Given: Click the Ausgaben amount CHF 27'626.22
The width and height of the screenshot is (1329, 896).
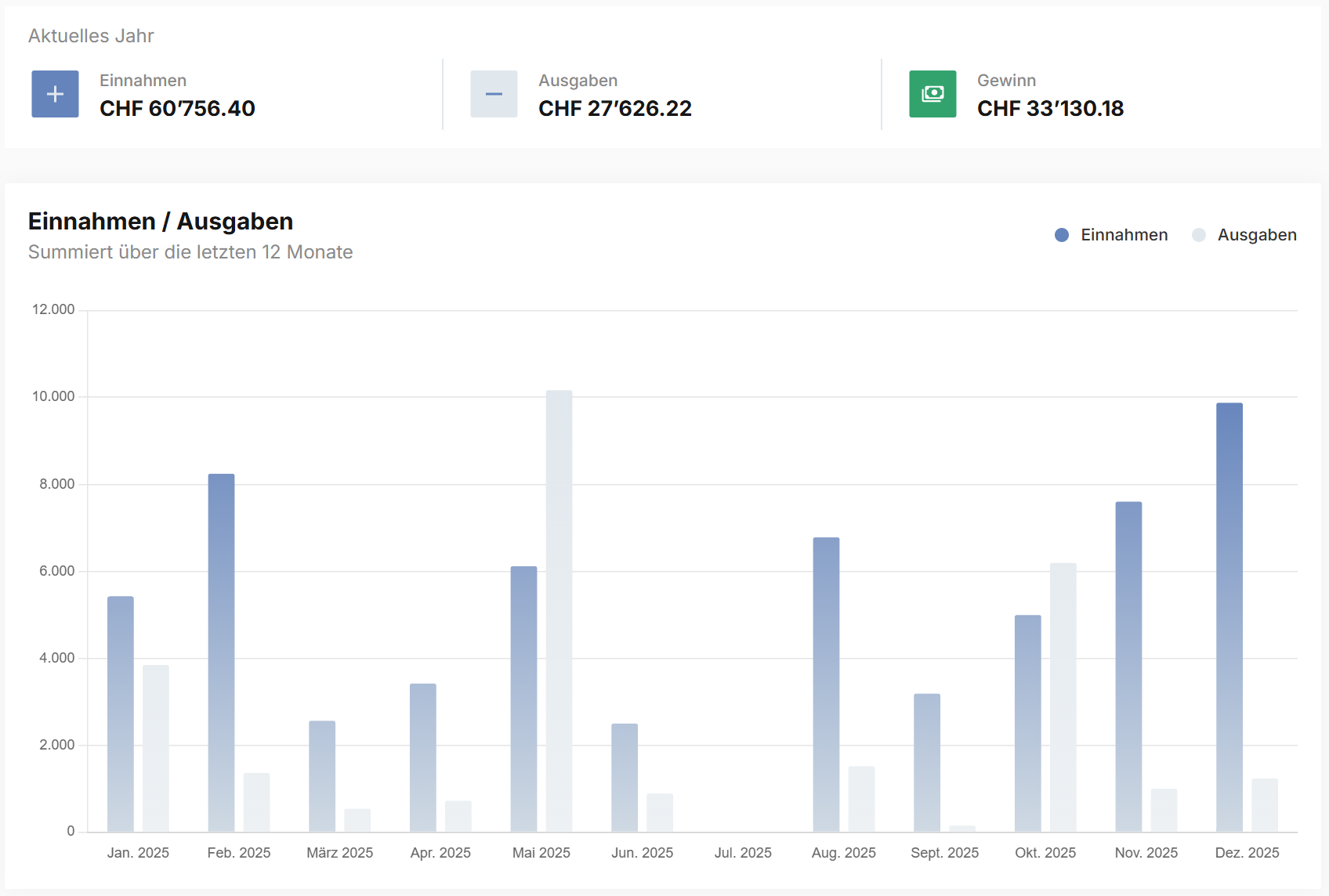Looking at the screenshot, I should (x=614, y=108).
